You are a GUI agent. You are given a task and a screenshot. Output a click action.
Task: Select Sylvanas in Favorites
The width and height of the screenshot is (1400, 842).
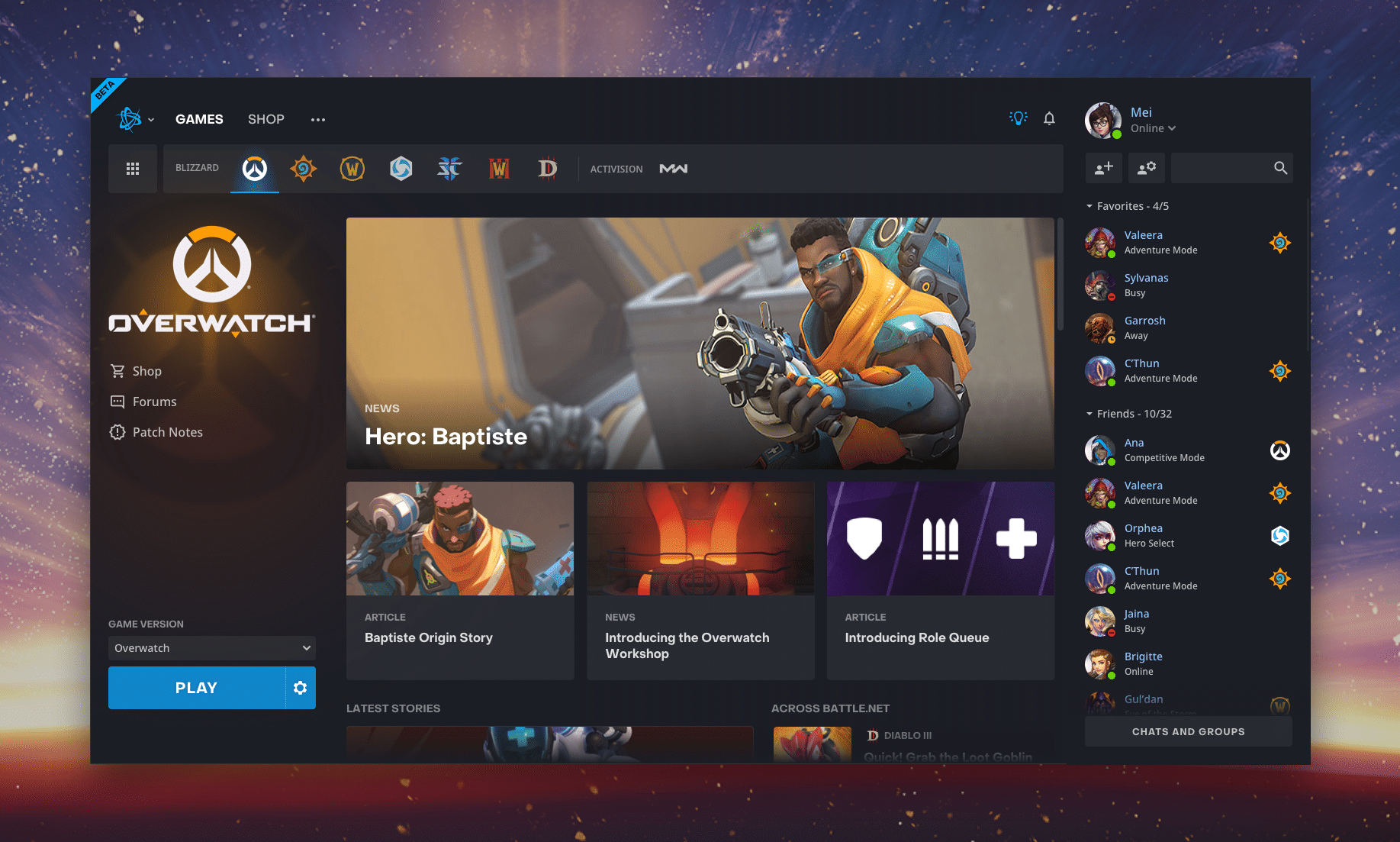(1189, 286)
